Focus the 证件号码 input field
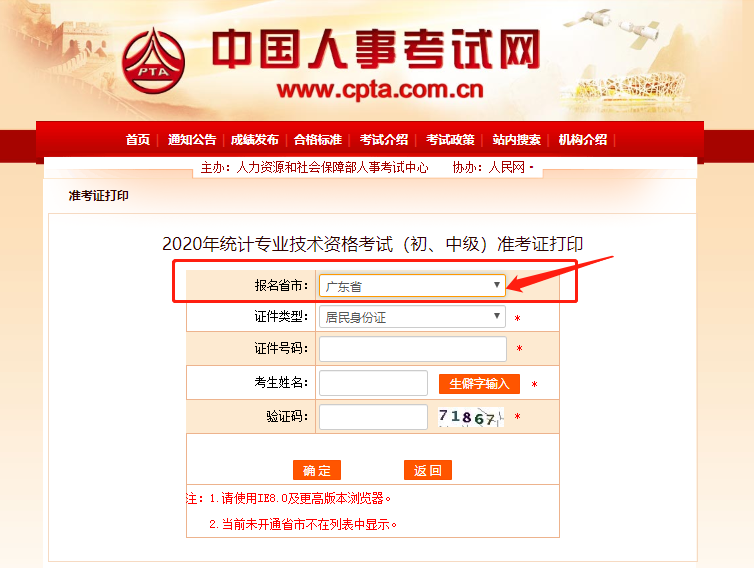Screen dimensions: 754x568 (x=413, y=349)
